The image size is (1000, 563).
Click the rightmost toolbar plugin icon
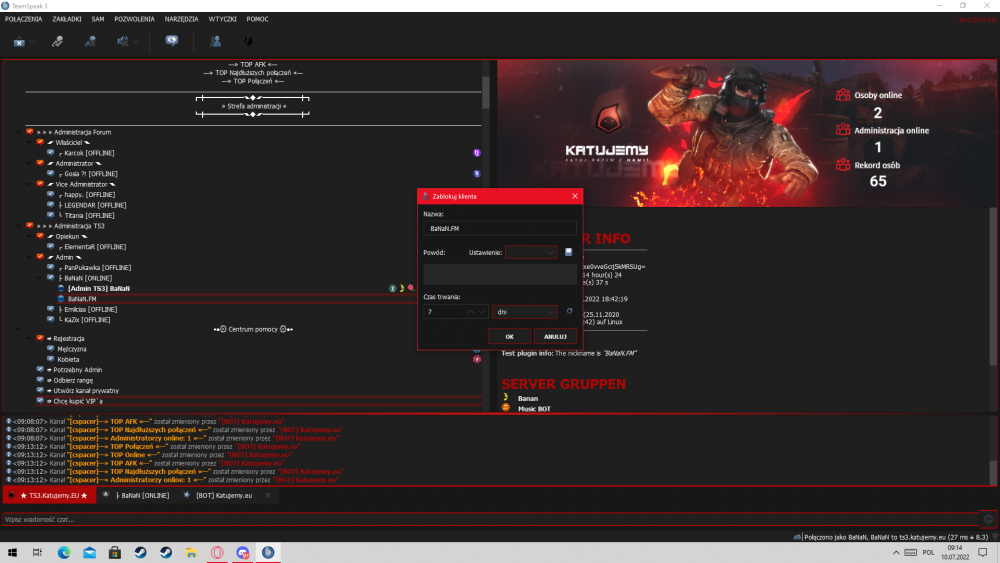(248, 41)
